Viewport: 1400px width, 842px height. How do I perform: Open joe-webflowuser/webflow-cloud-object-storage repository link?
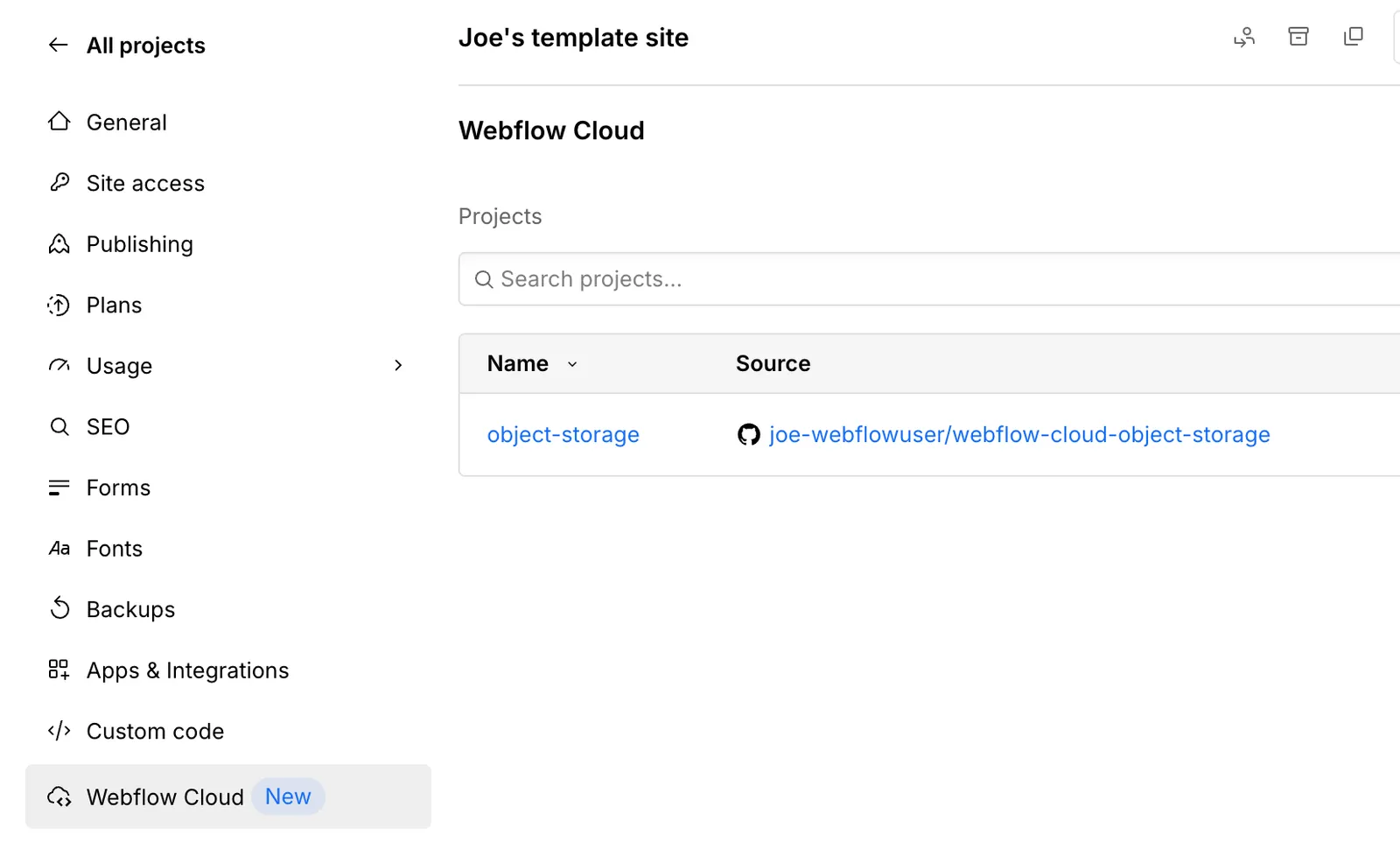tap(1019, 434)
